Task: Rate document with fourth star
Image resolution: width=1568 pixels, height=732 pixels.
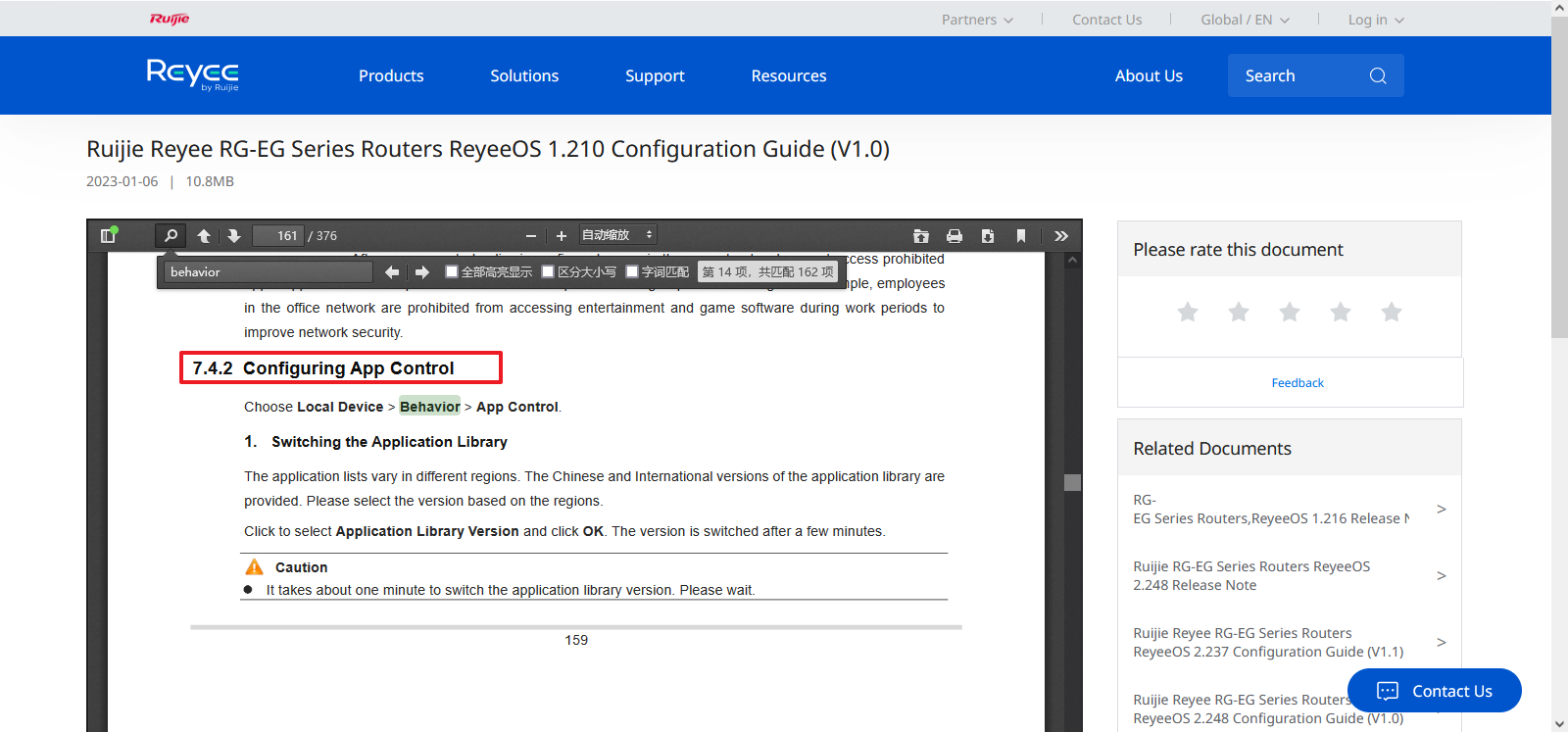Action: point(1341,312)
